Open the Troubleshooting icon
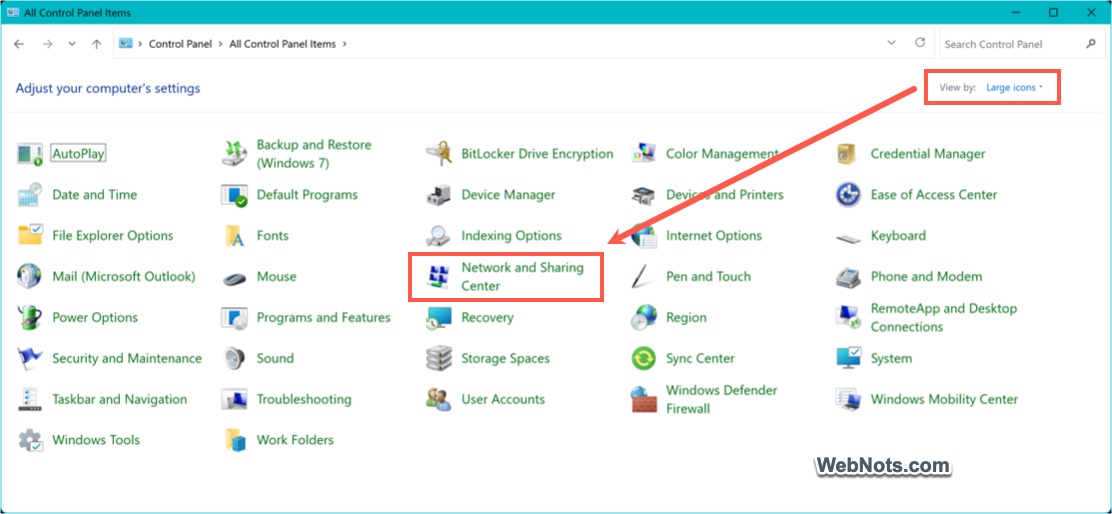 (x=234, y=399)
